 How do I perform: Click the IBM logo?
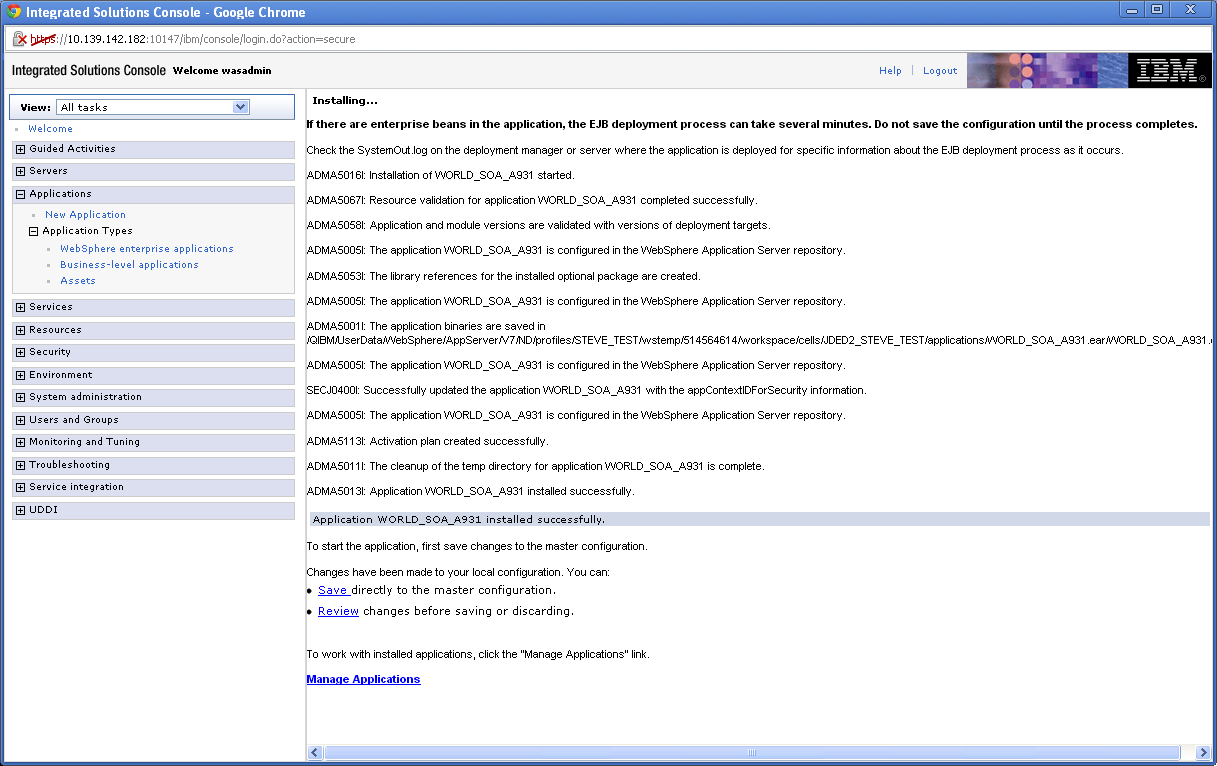pyautogui.click(x=1170, y=71)
